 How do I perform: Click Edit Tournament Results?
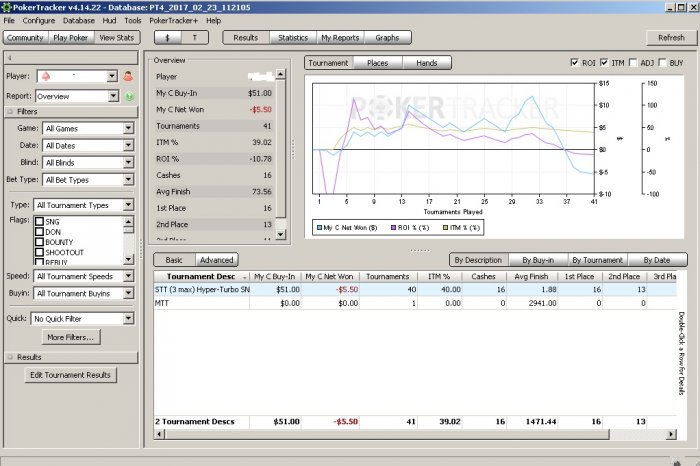pos(71,375)
